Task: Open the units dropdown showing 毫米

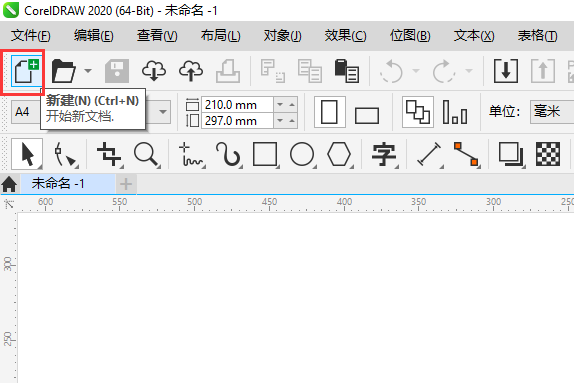Action: pos(552,111)
